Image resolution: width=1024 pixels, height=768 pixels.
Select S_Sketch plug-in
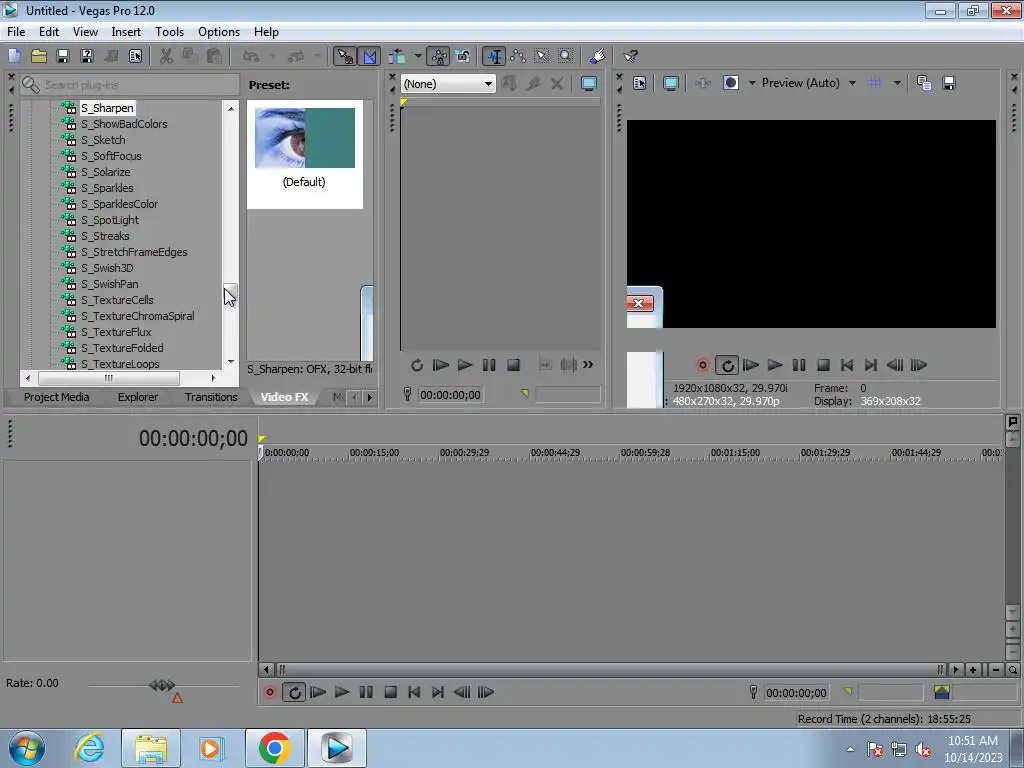tap(103, 140)
